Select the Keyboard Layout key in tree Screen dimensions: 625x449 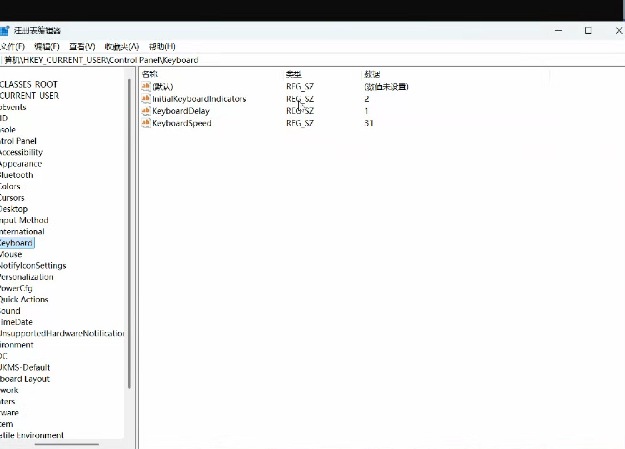[x=25, y=379]
